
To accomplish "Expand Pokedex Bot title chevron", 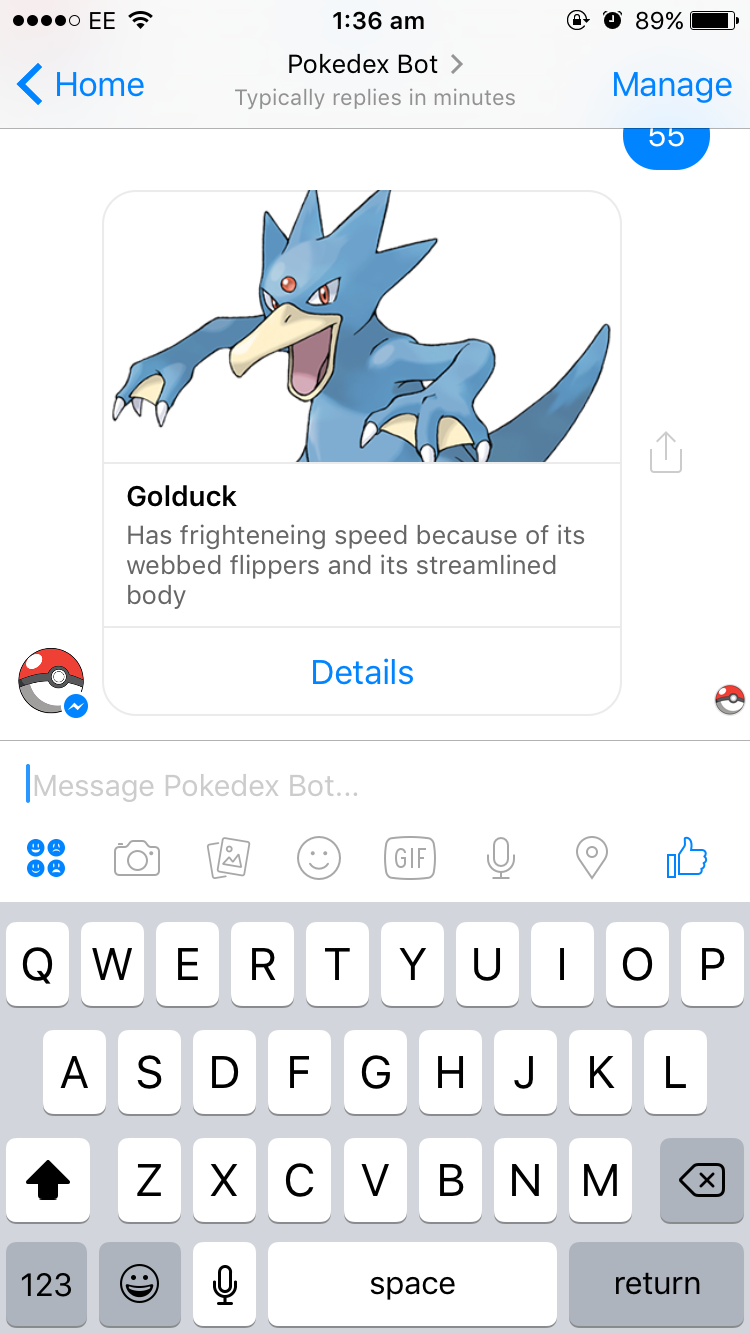I will pos(457,64).
